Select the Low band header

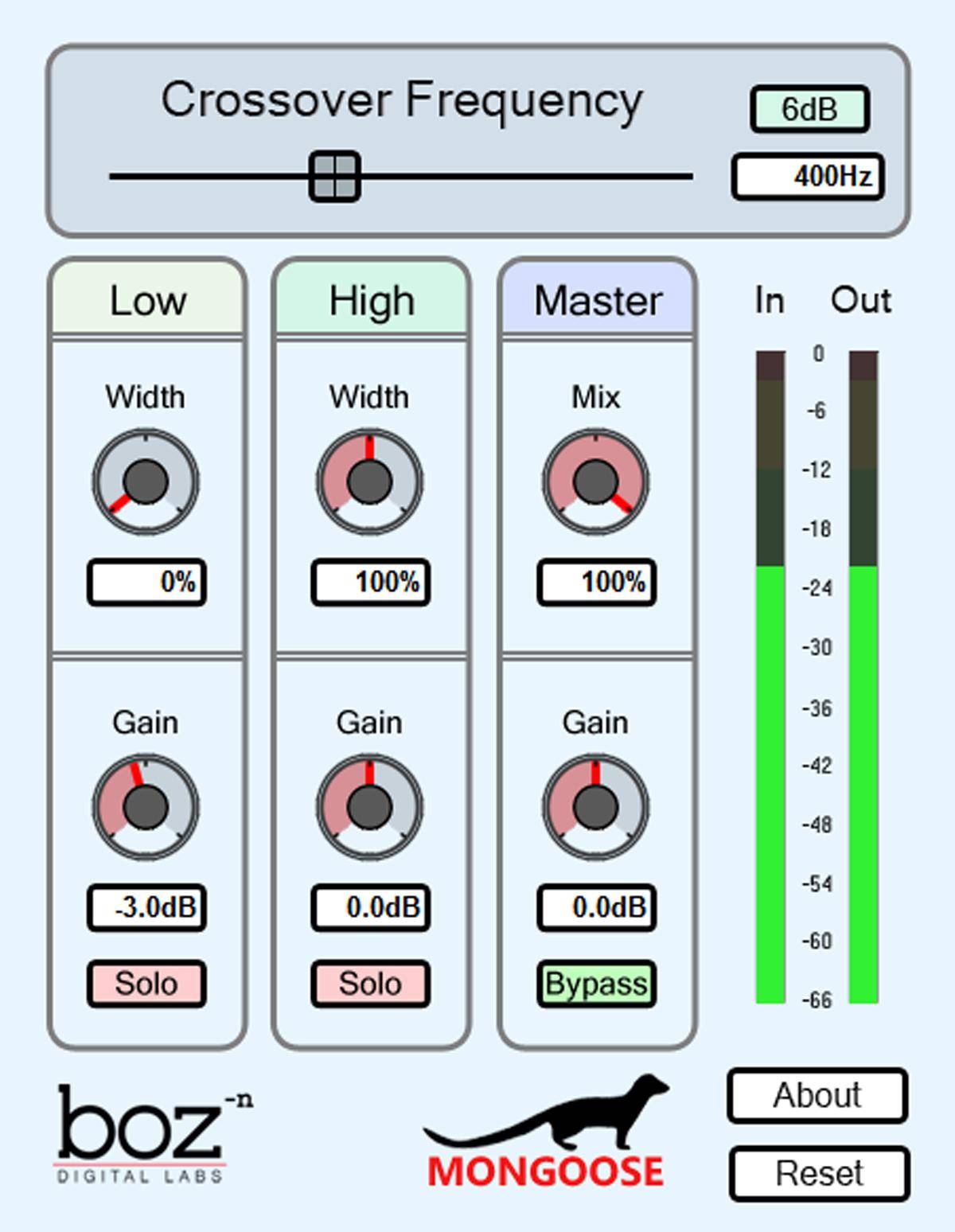click(147, 299)
